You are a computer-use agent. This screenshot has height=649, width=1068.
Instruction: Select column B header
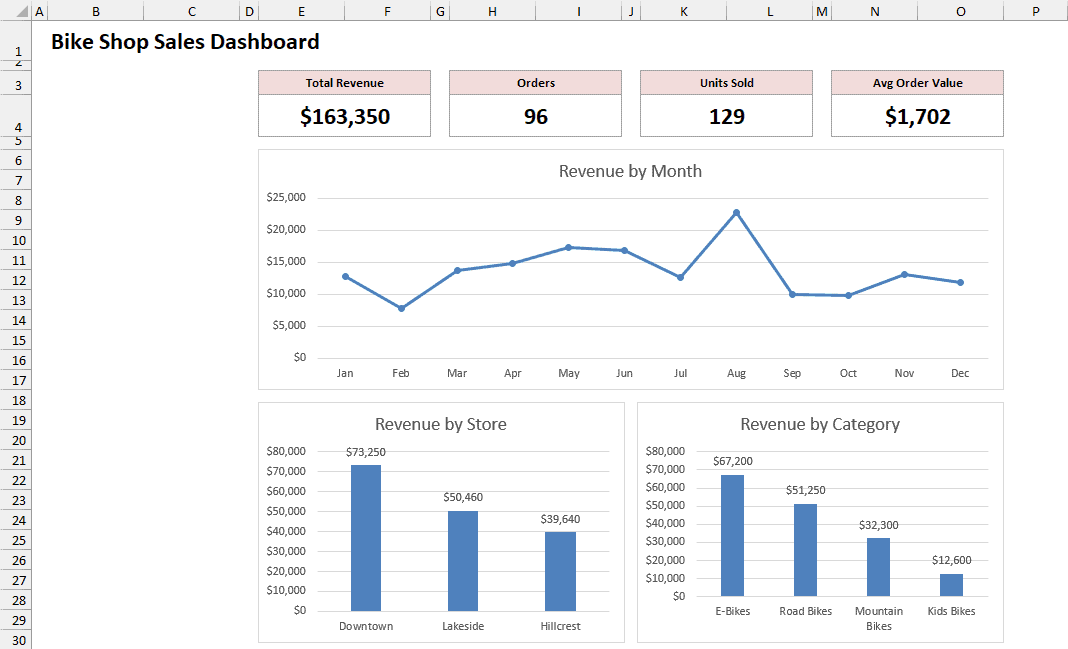95,11
